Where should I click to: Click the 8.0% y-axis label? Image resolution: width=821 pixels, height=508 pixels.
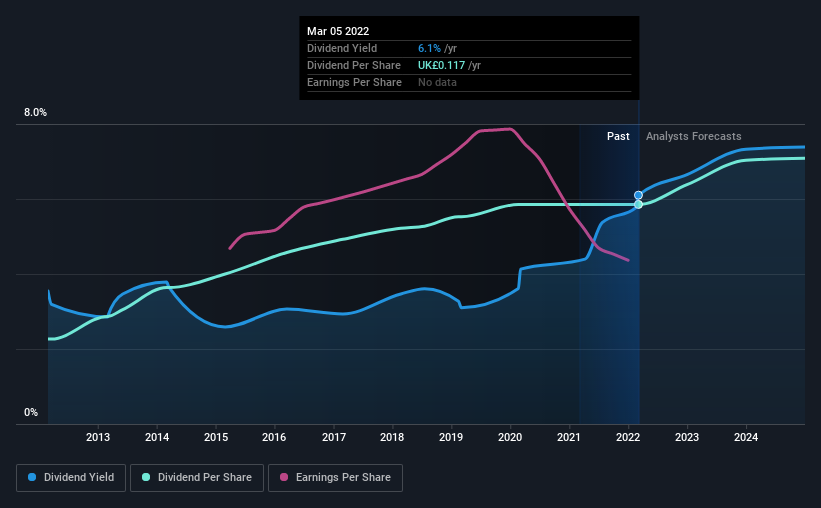pyautogui.click(x=35, y=113)
